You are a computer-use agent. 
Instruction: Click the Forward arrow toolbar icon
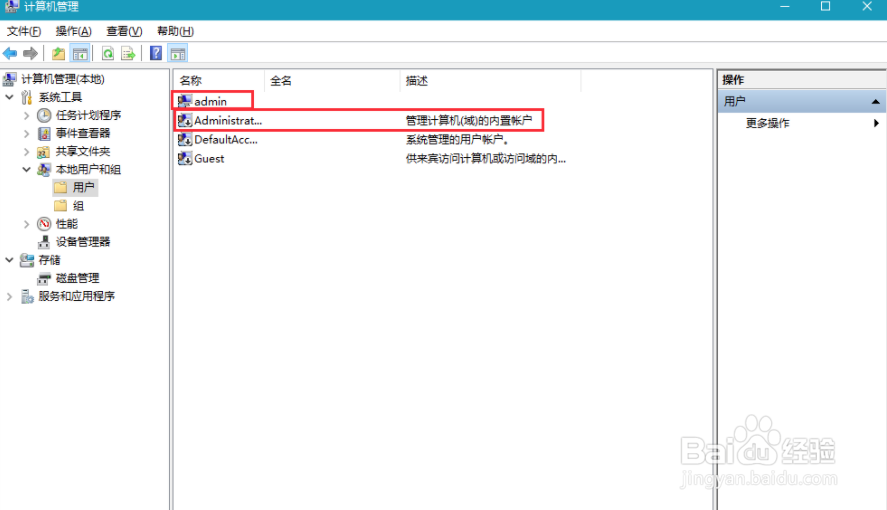pyautogui.click(x=31, y=54)
